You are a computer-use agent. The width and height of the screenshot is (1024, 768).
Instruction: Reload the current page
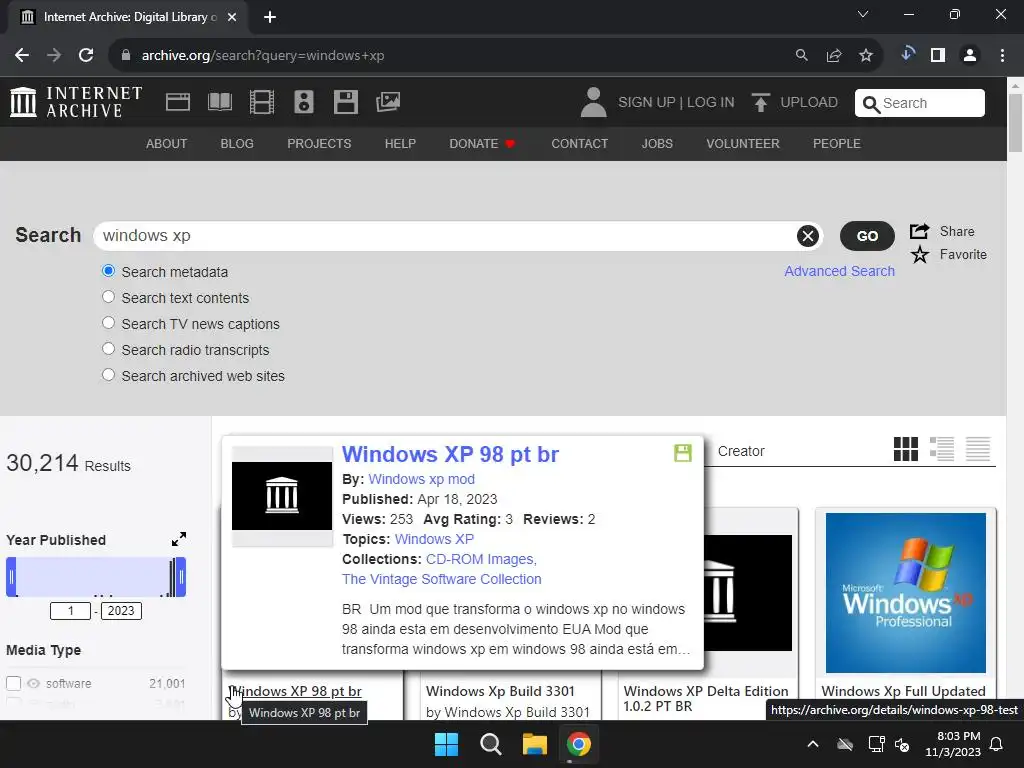point(86,56)
